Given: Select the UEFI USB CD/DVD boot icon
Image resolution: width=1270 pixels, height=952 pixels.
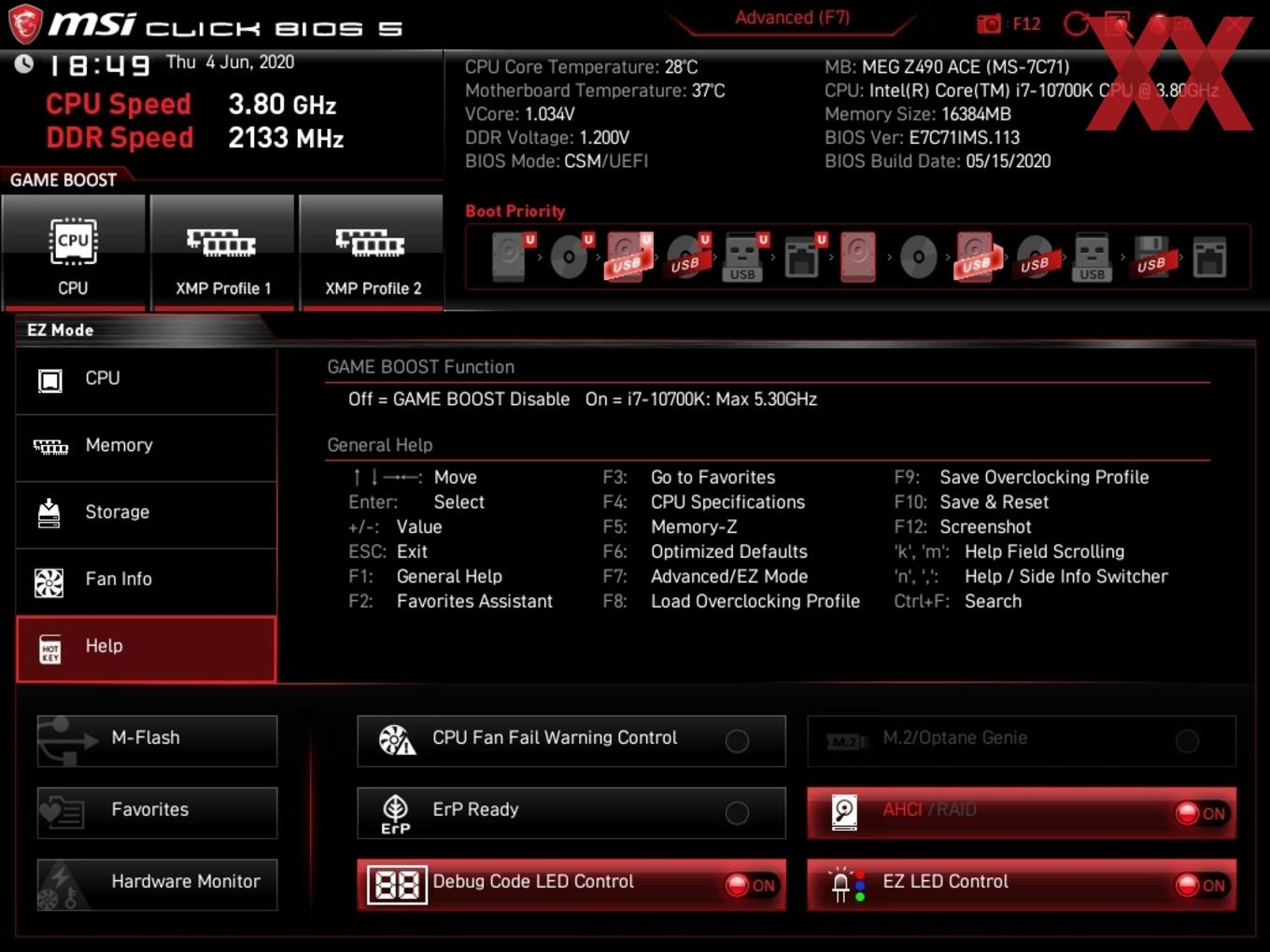Looking at the screenshot, I should 688,256.
